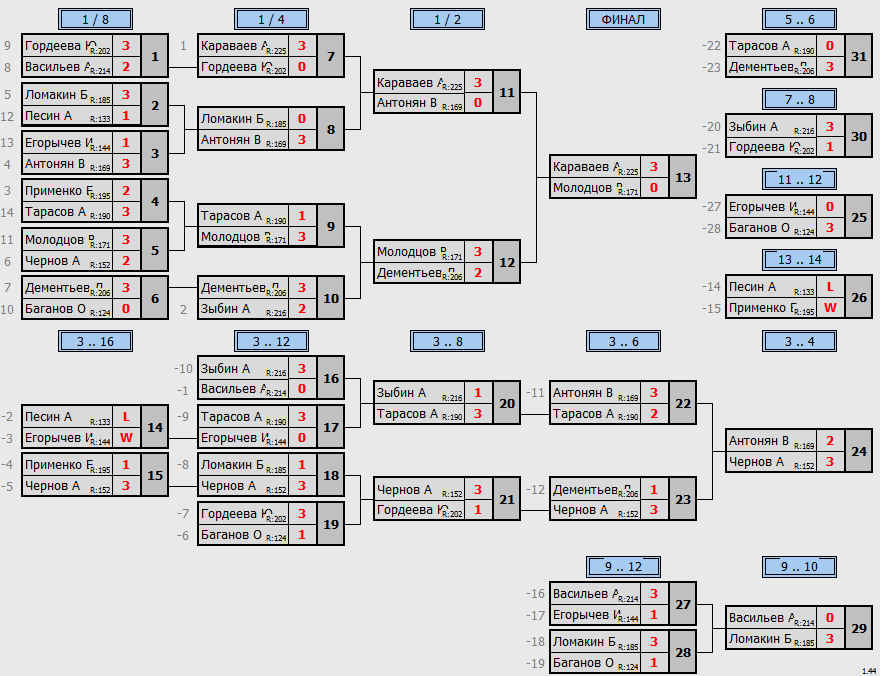
Task: Click the 3 .. 4 round header
Action: (800, 341)
